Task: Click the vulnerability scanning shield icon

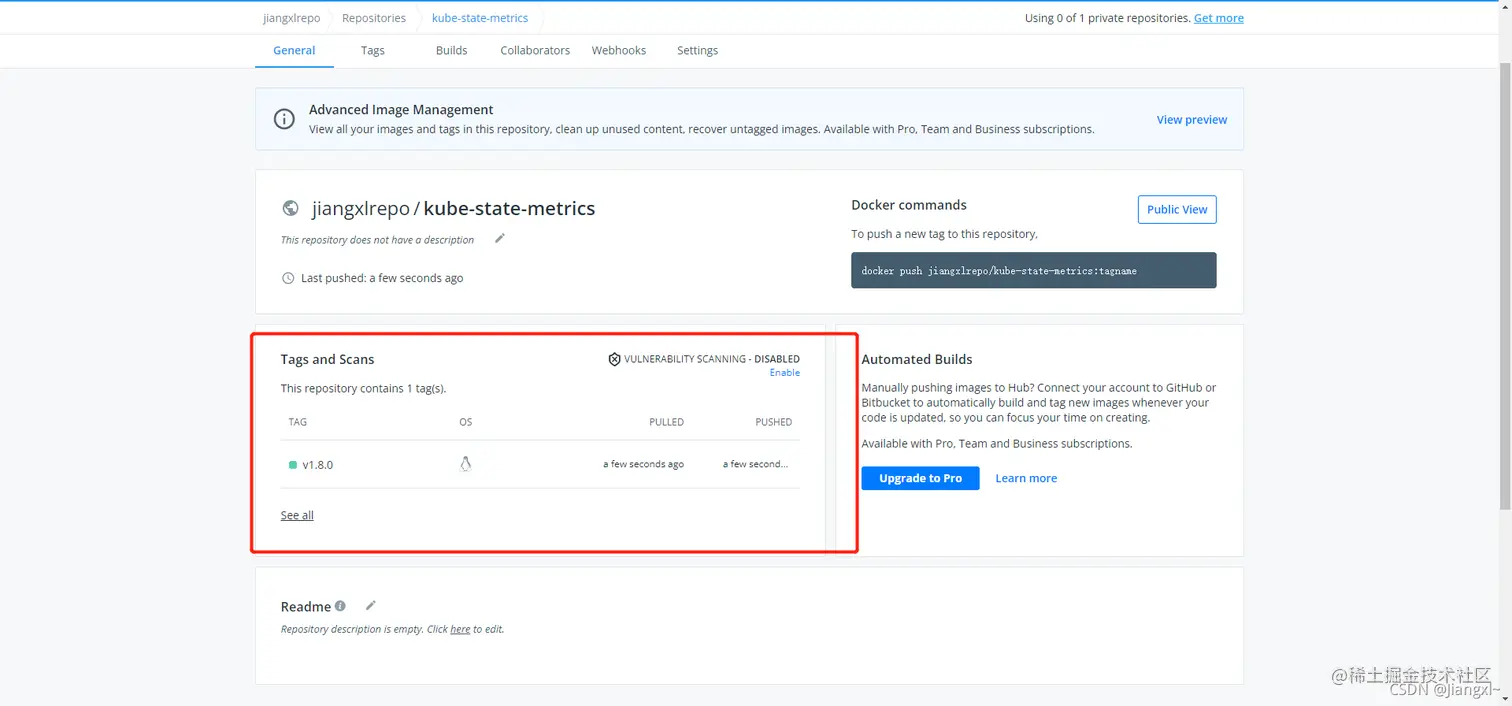Action: click(614, 359)
